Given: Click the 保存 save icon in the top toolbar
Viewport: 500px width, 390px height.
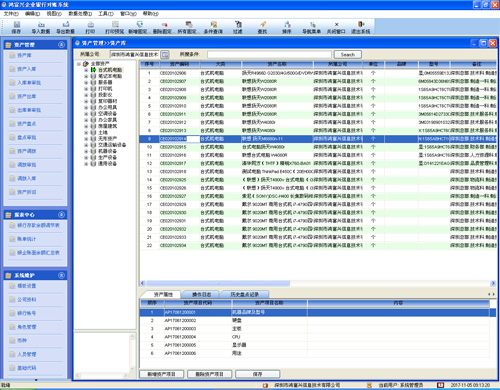Looking at the screenshot, I should coord(16,24).
